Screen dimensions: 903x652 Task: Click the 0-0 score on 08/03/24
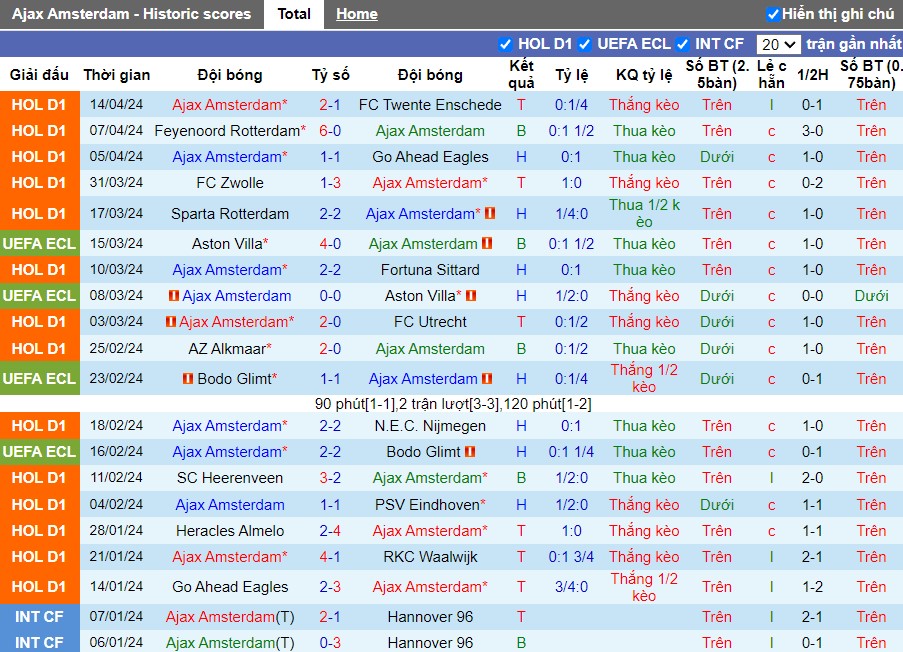[x=330, y=295]
